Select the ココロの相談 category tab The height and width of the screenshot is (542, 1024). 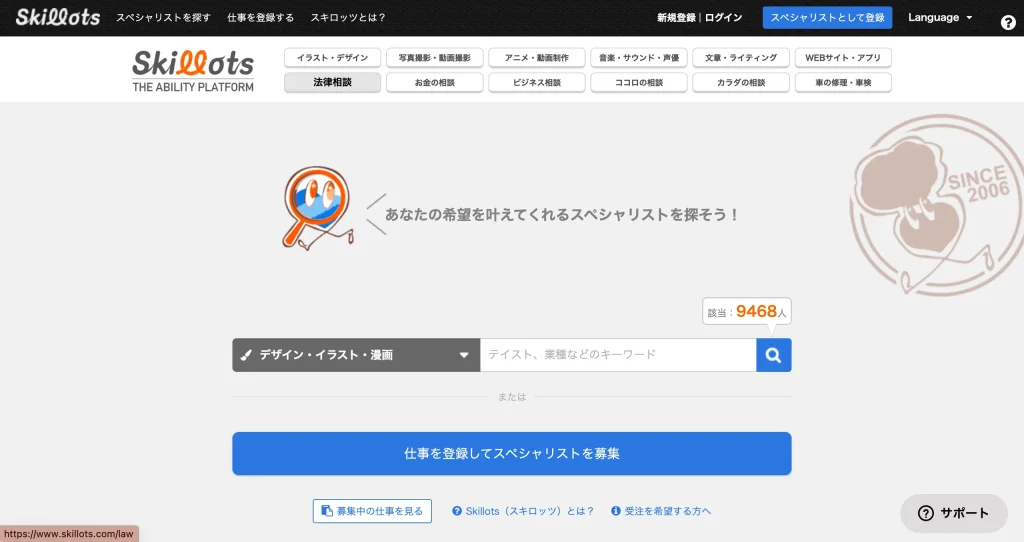point(639,82)
